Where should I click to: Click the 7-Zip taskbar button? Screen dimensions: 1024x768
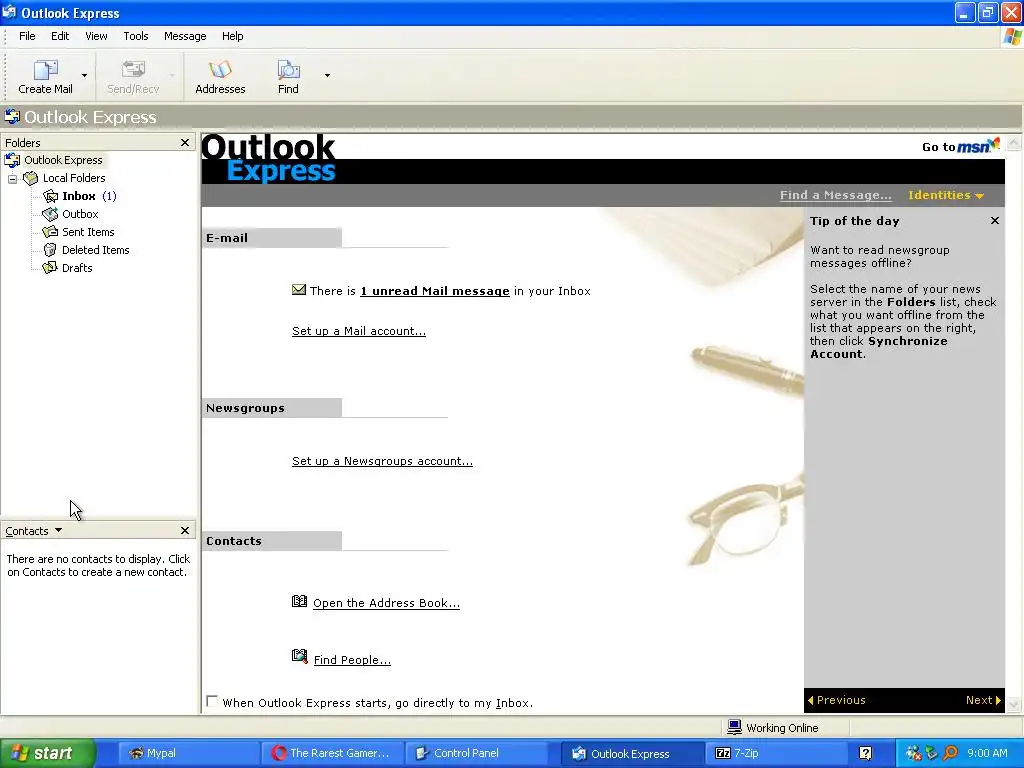tap(775, 753)
